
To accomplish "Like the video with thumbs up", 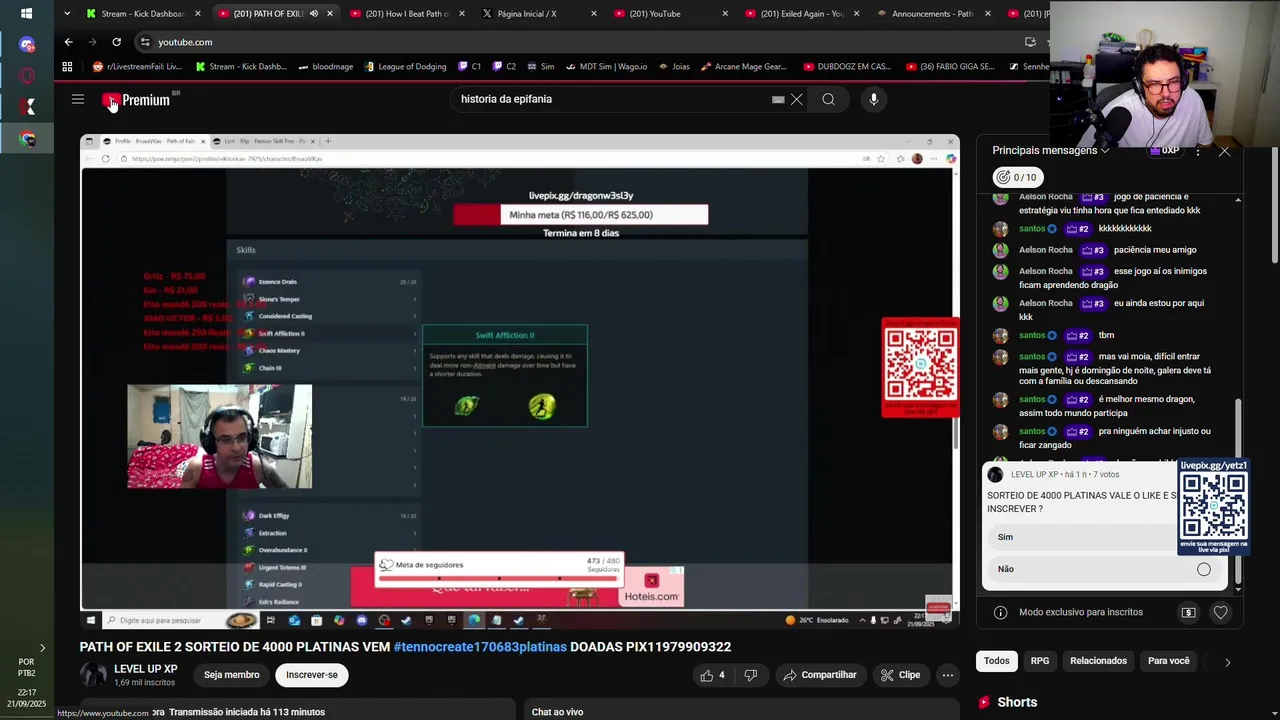I will (713, 675).
